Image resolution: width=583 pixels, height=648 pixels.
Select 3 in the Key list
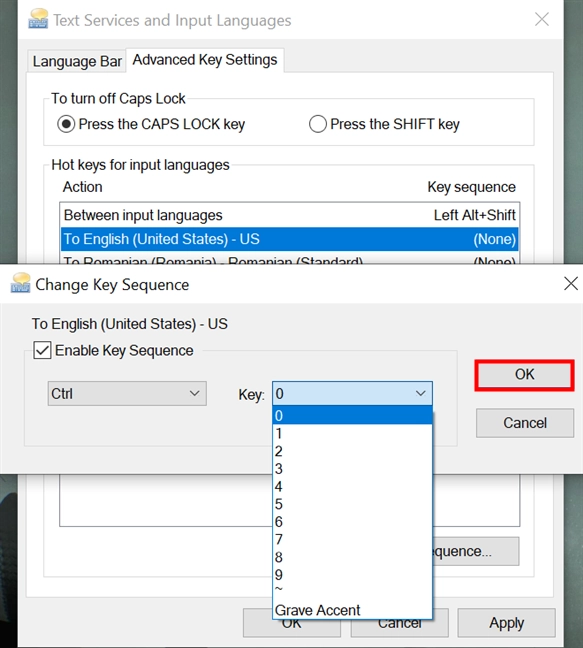[x=352, y=469]
